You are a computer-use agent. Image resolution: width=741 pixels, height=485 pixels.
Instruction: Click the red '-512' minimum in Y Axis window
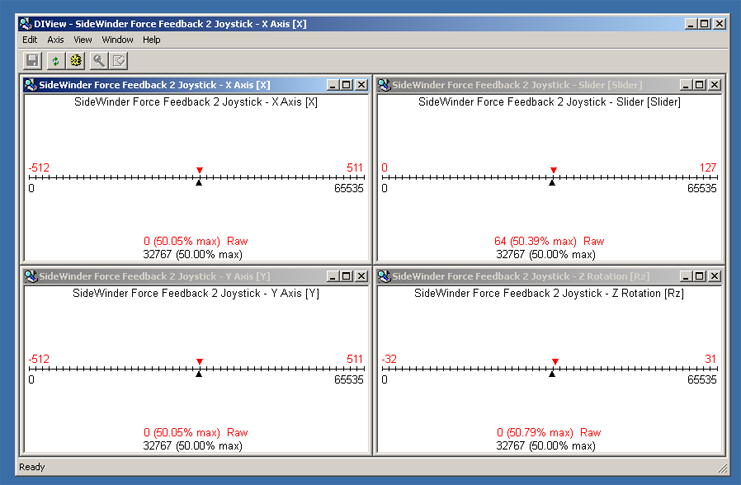tap(39, 359)
